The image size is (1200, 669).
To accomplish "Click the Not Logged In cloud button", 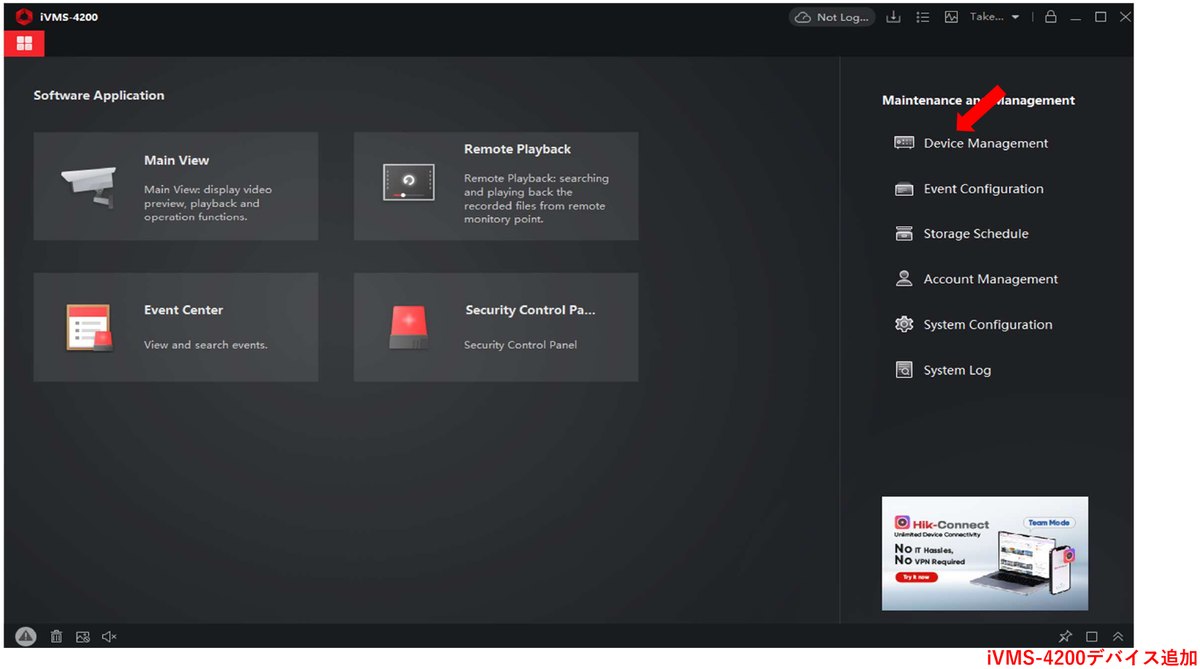I will (x=832, y=17).
